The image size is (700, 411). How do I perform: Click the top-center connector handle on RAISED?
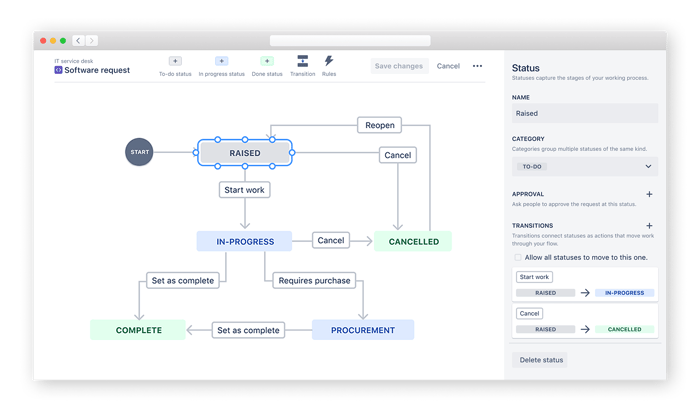245,140
